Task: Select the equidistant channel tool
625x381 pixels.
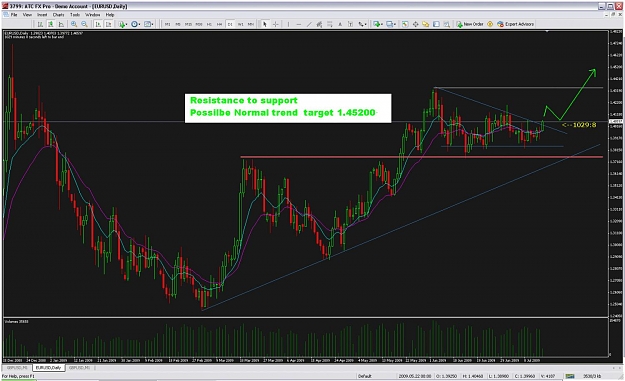Action: coord(319,24)
